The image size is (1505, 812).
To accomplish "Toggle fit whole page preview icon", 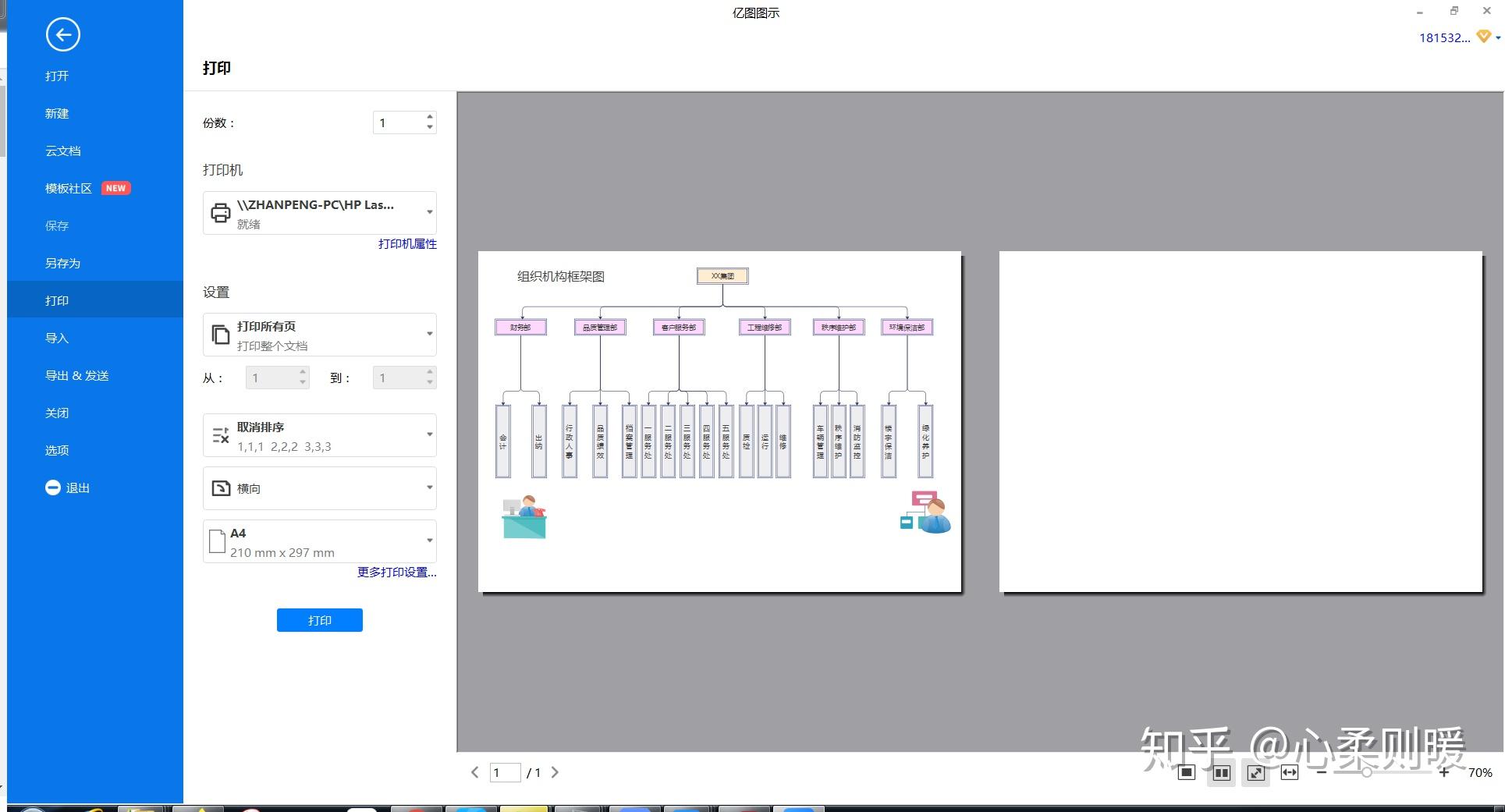I will [x=1255, y=772].
